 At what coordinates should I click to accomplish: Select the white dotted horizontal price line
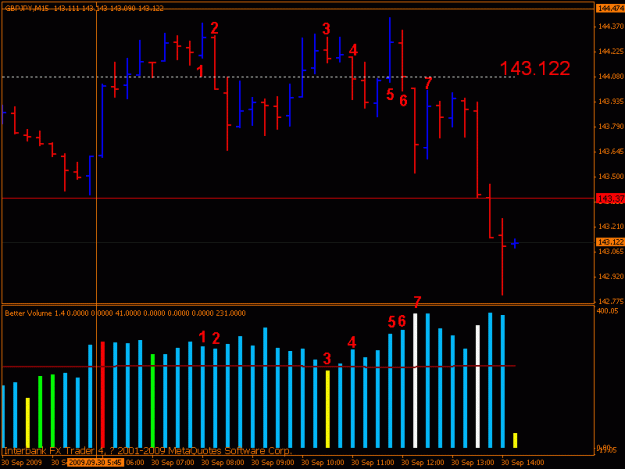pos(259,77)
